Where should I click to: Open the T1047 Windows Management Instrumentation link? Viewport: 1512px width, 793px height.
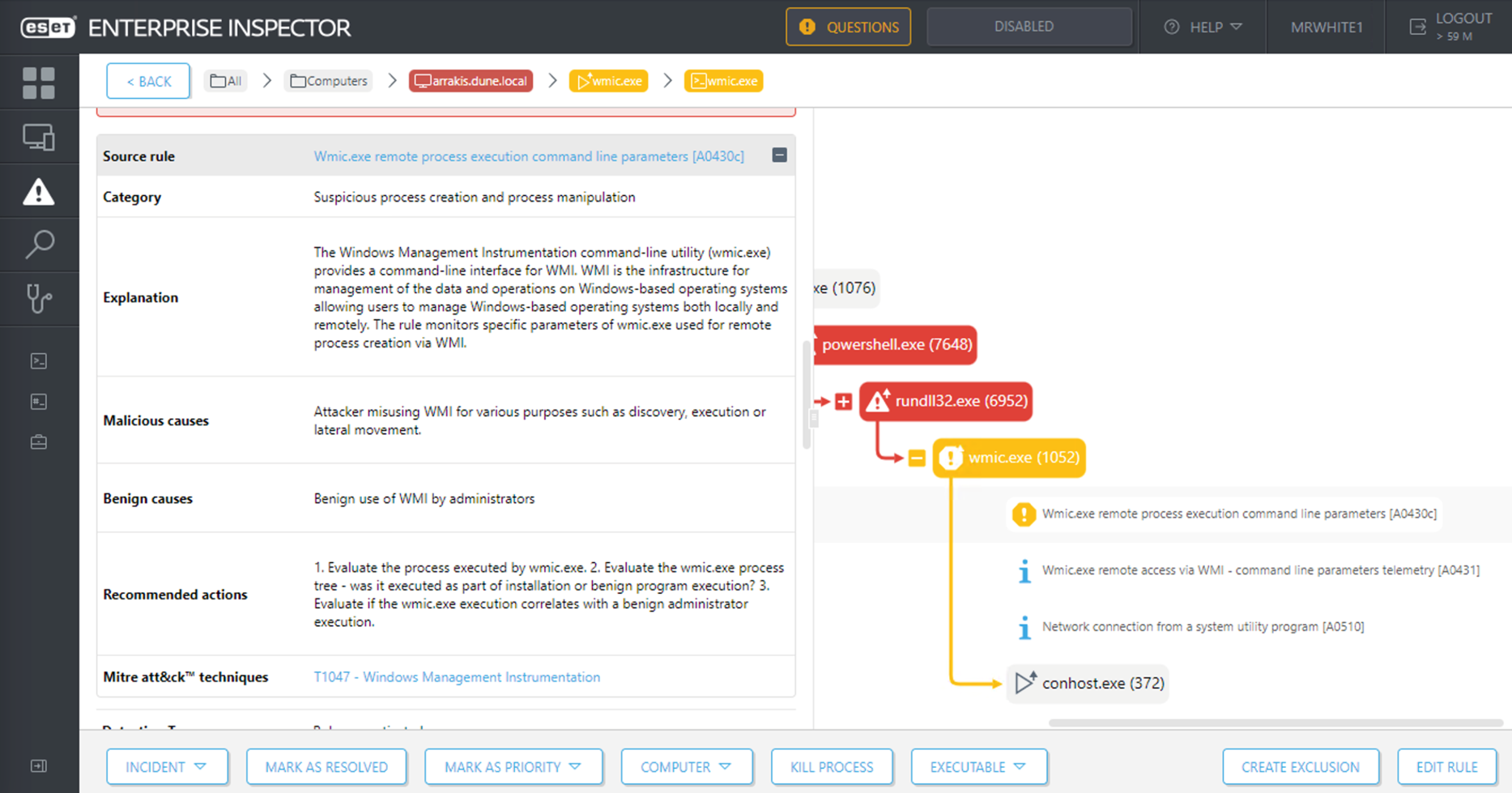457,677
